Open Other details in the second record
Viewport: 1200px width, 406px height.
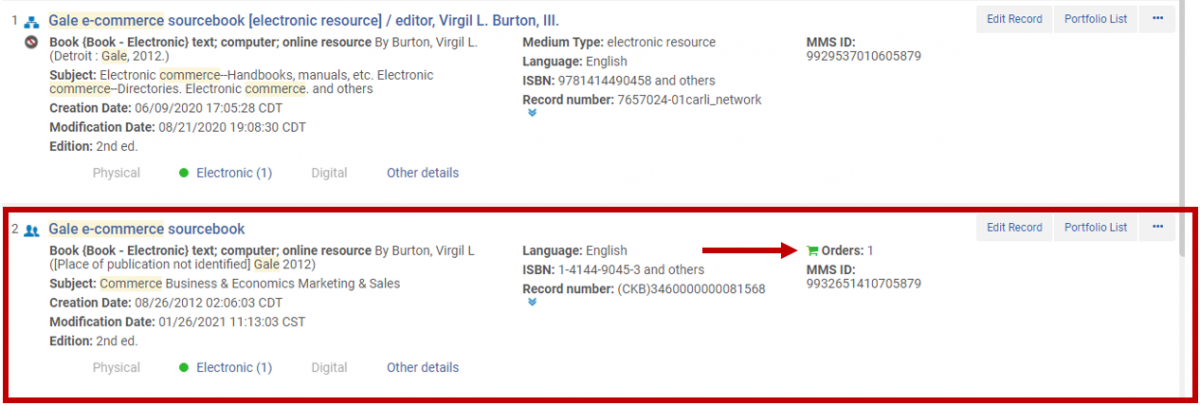[423, 368]
